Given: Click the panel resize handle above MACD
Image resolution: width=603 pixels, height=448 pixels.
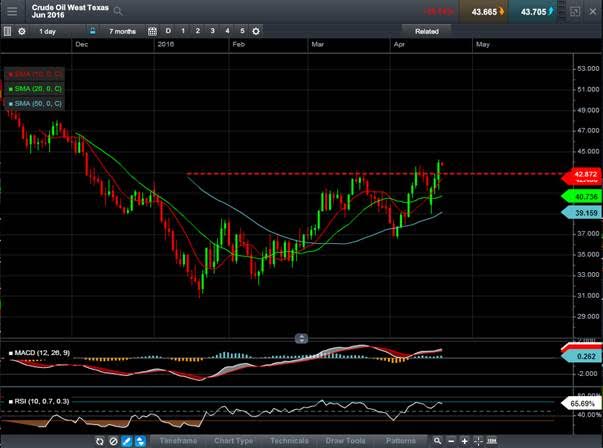Looking at the screenshot, I should point(301,338).
